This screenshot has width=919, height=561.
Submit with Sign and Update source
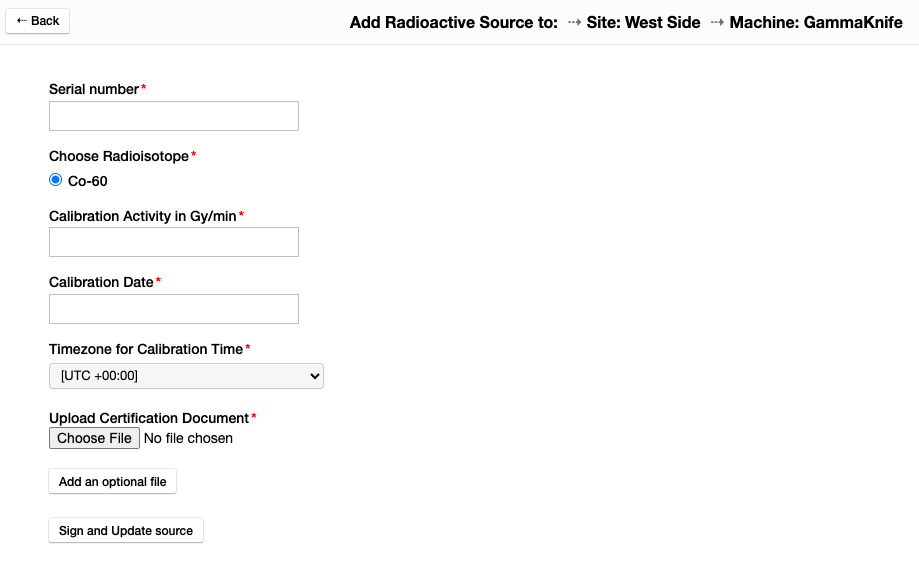click(x=126, y=530)
